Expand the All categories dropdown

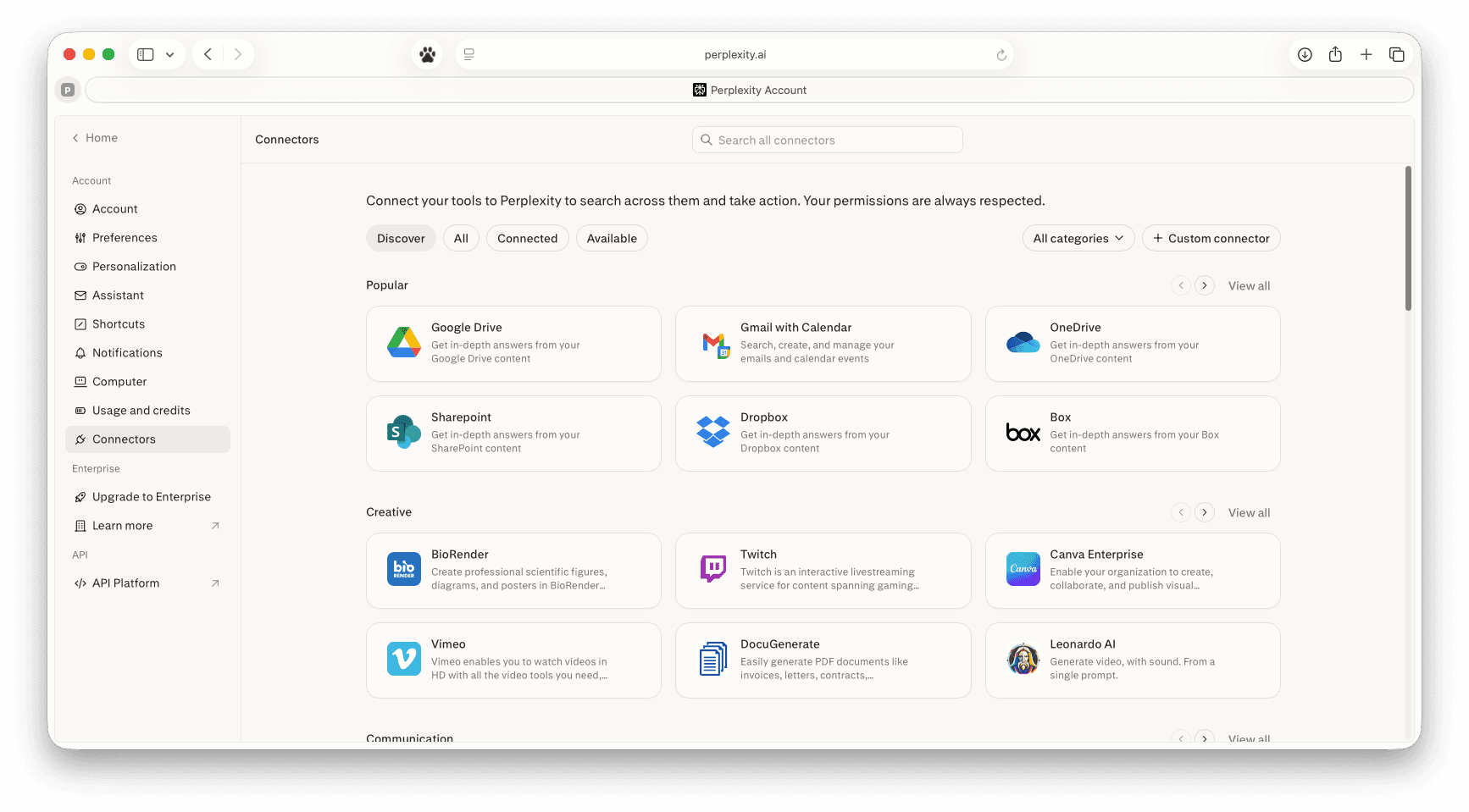point(1078,239)
